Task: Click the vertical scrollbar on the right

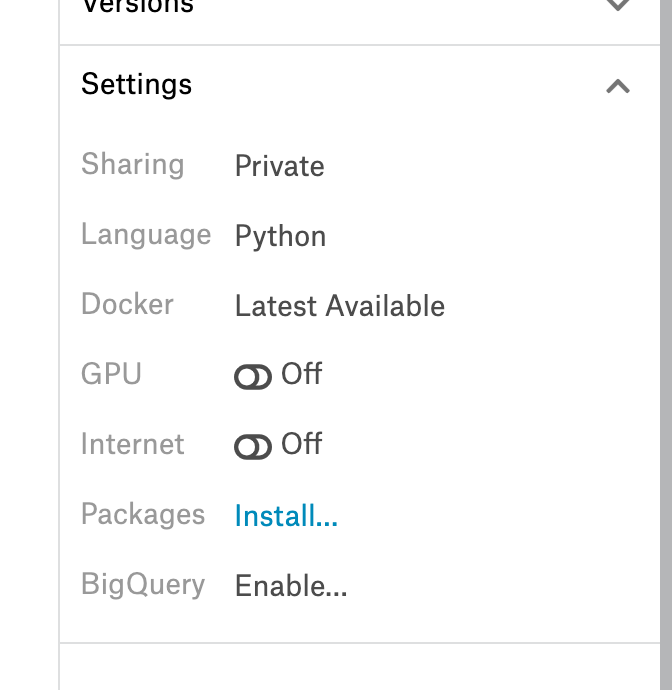Action: point(666,345)
